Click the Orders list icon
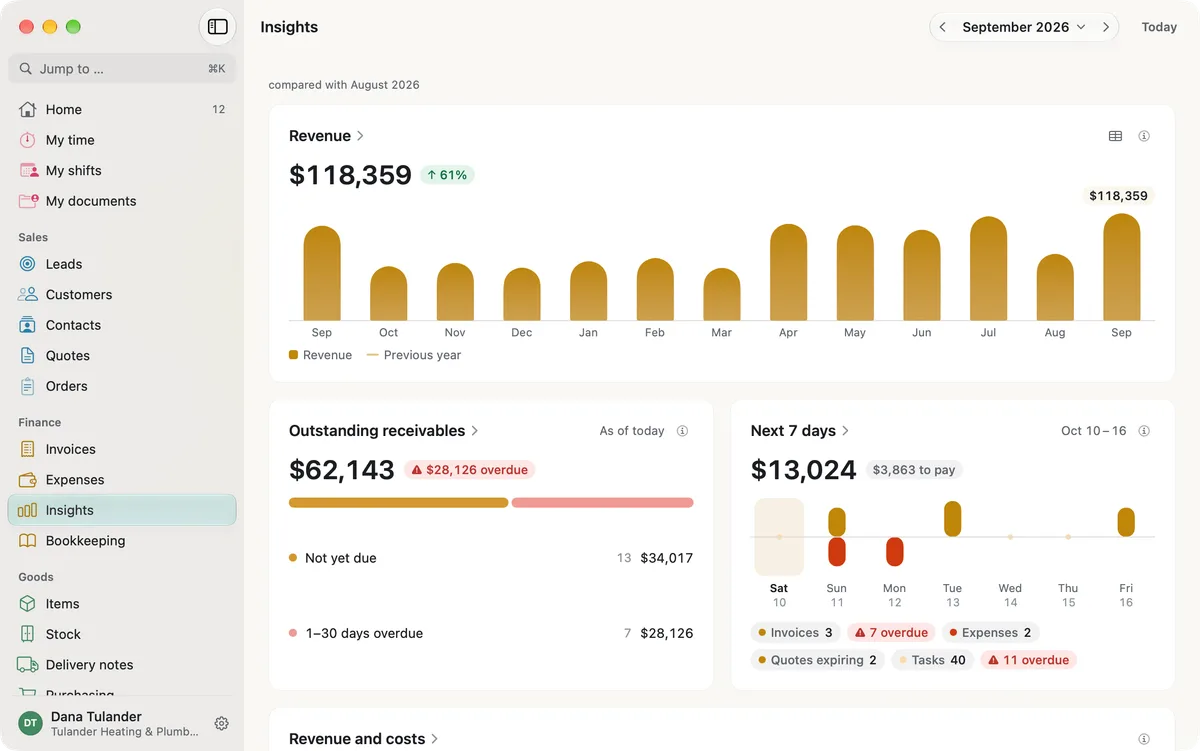Image resolution: width=1200 pixels, height=751 pixels. coord(28,386)
